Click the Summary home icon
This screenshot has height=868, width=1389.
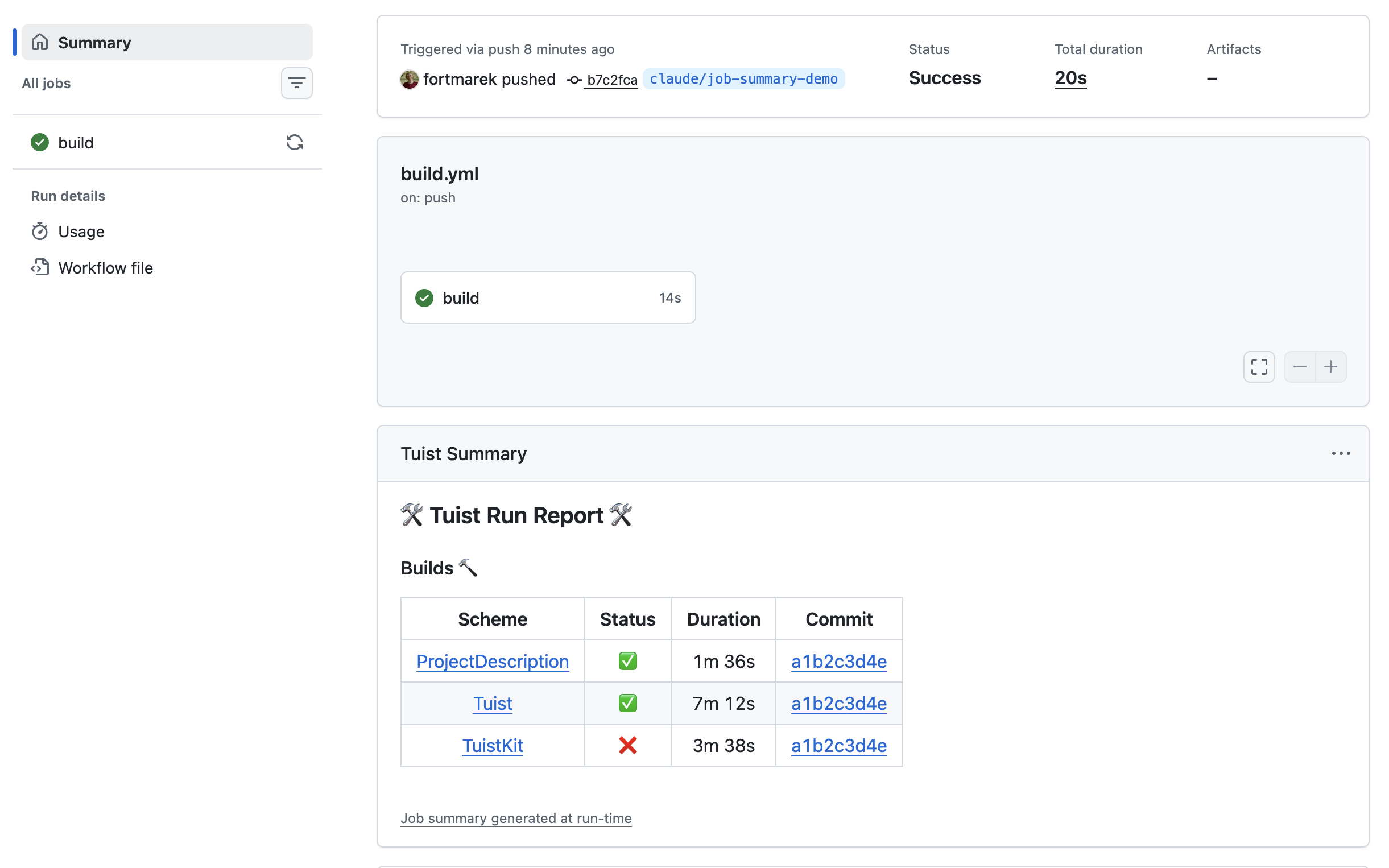[40, 42]
